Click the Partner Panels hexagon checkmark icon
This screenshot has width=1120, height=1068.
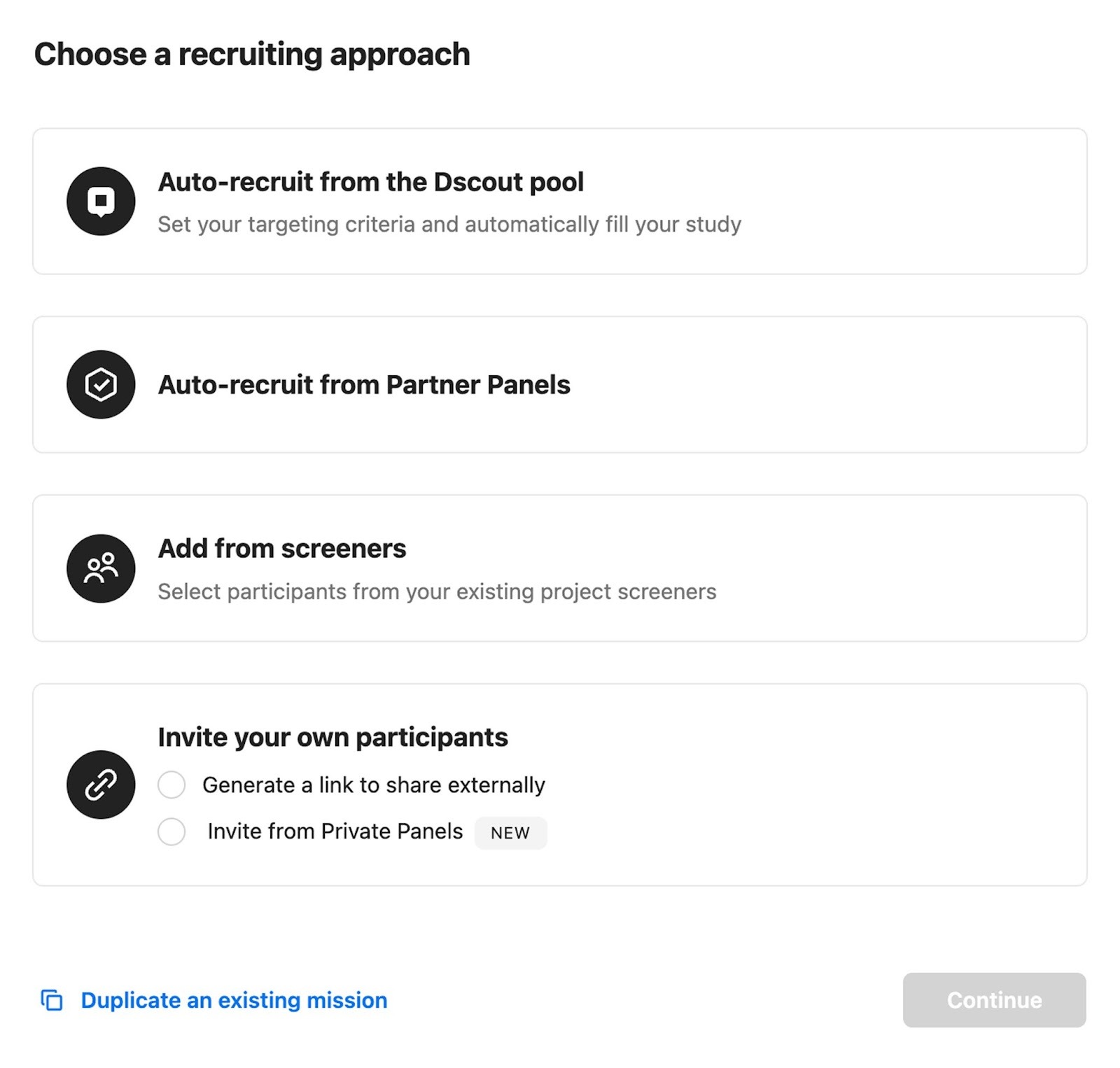click(101, 385)
